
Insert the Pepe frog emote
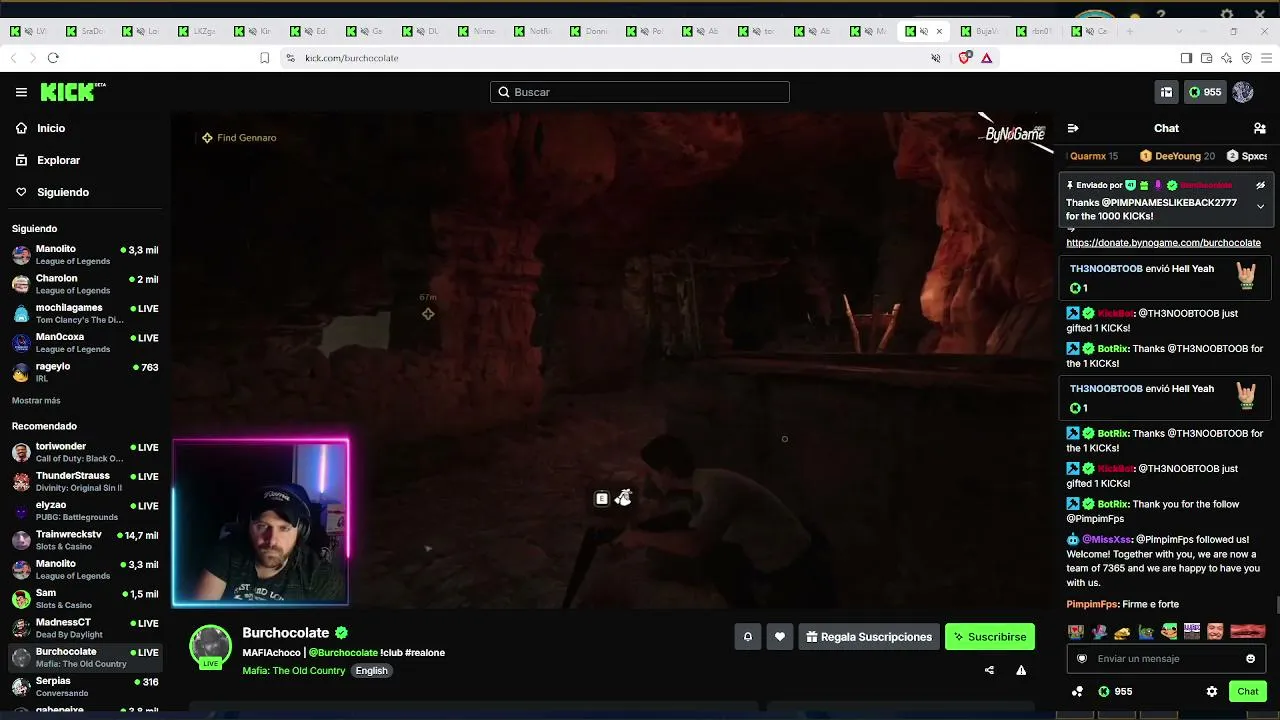[x=1145, y=632]
